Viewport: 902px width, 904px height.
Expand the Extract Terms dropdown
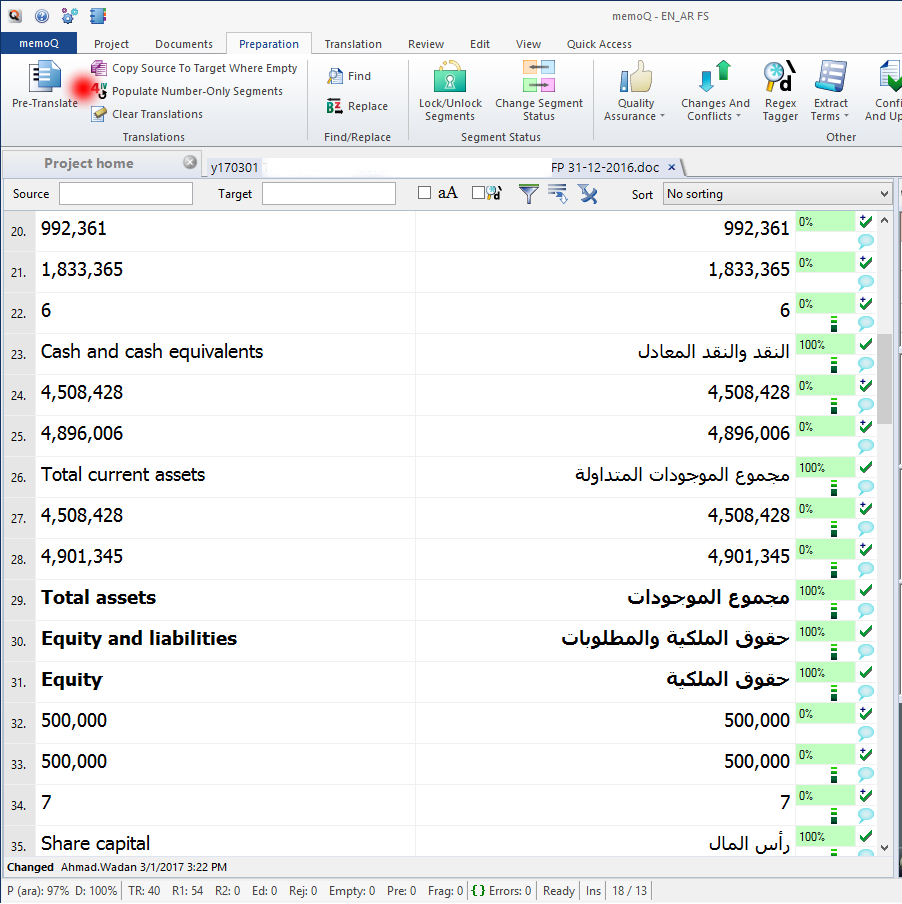point(830,116)
